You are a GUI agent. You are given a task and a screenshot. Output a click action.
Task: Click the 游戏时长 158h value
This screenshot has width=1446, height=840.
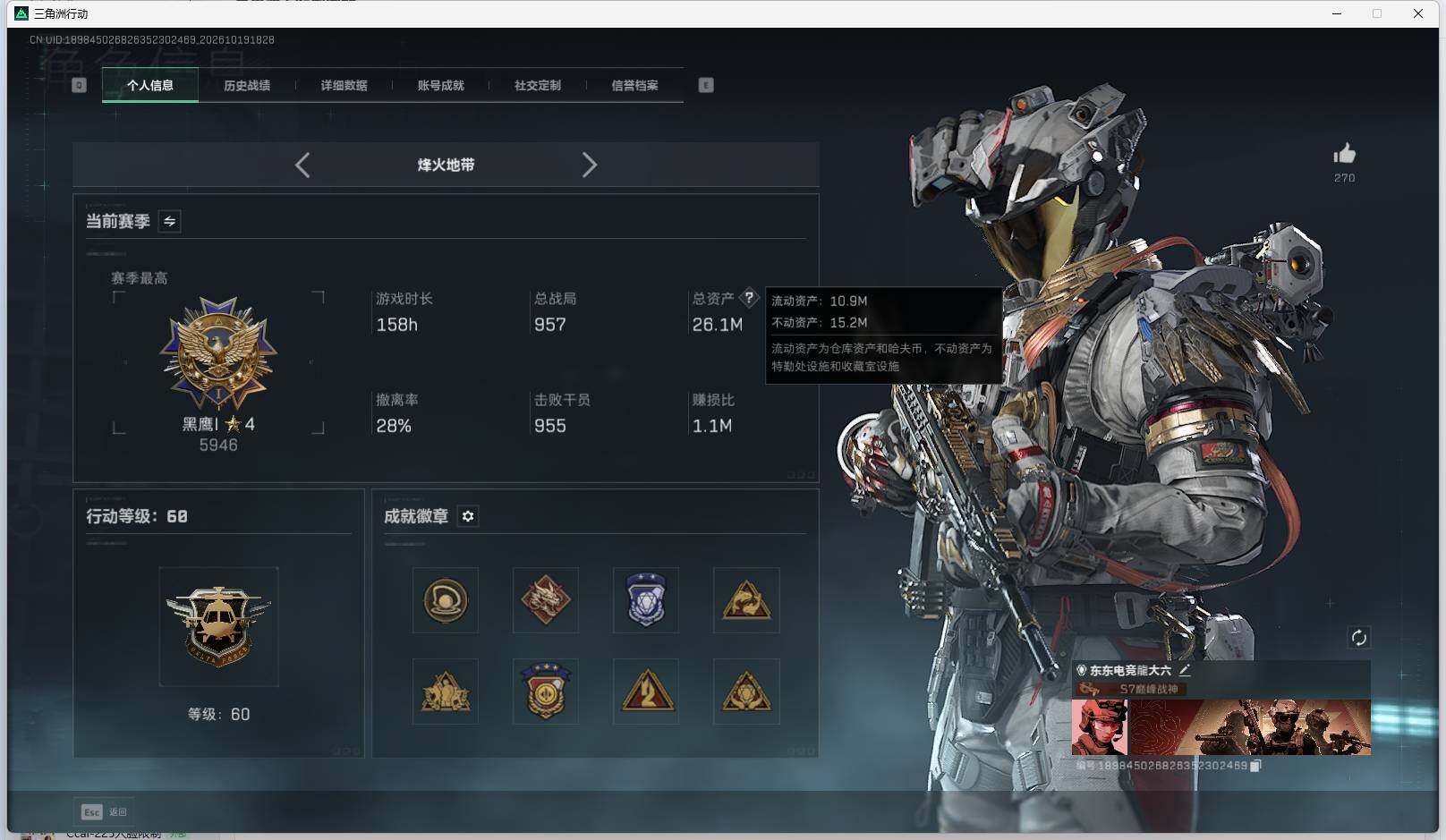click(397, 325)
